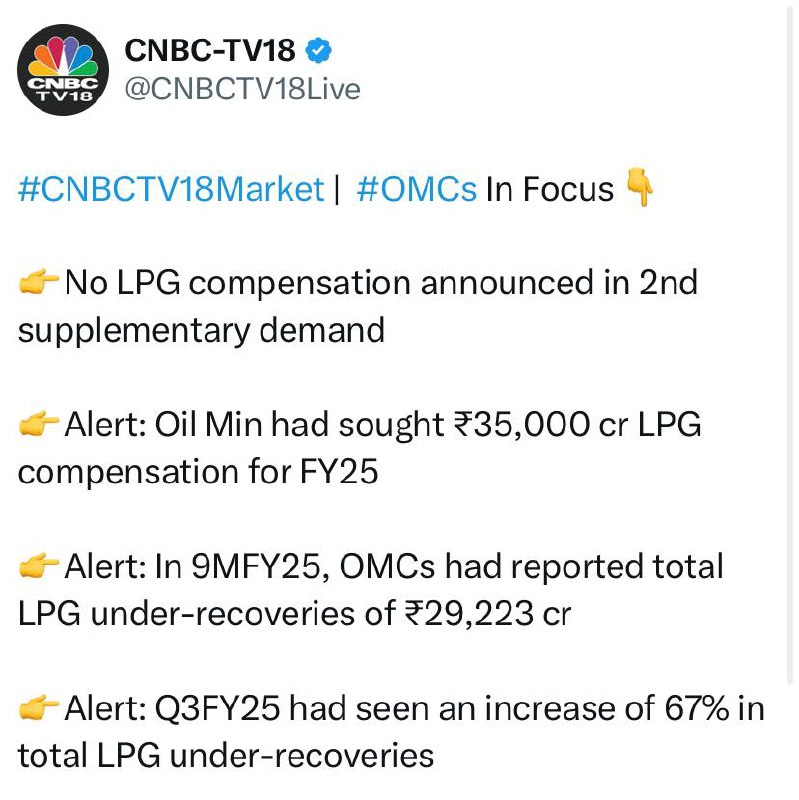Click the downward pointing hand emoji
Viewport: 799px width, 800px height.
639,187
